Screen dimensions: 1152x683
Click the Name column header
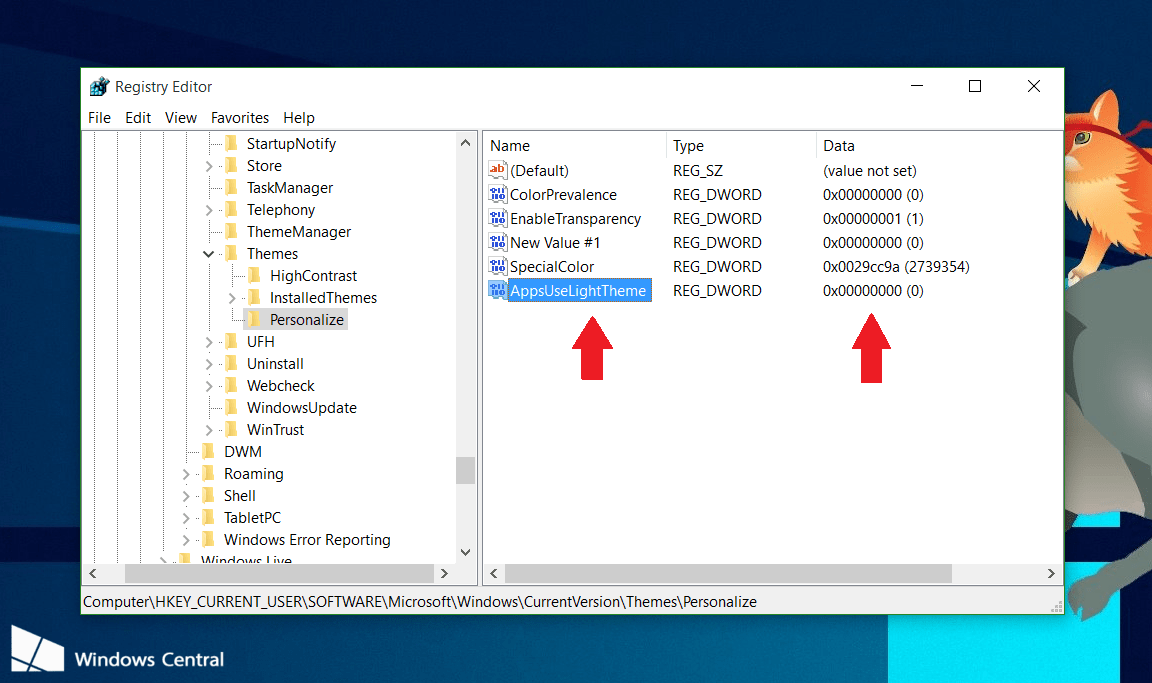(510, 145)
